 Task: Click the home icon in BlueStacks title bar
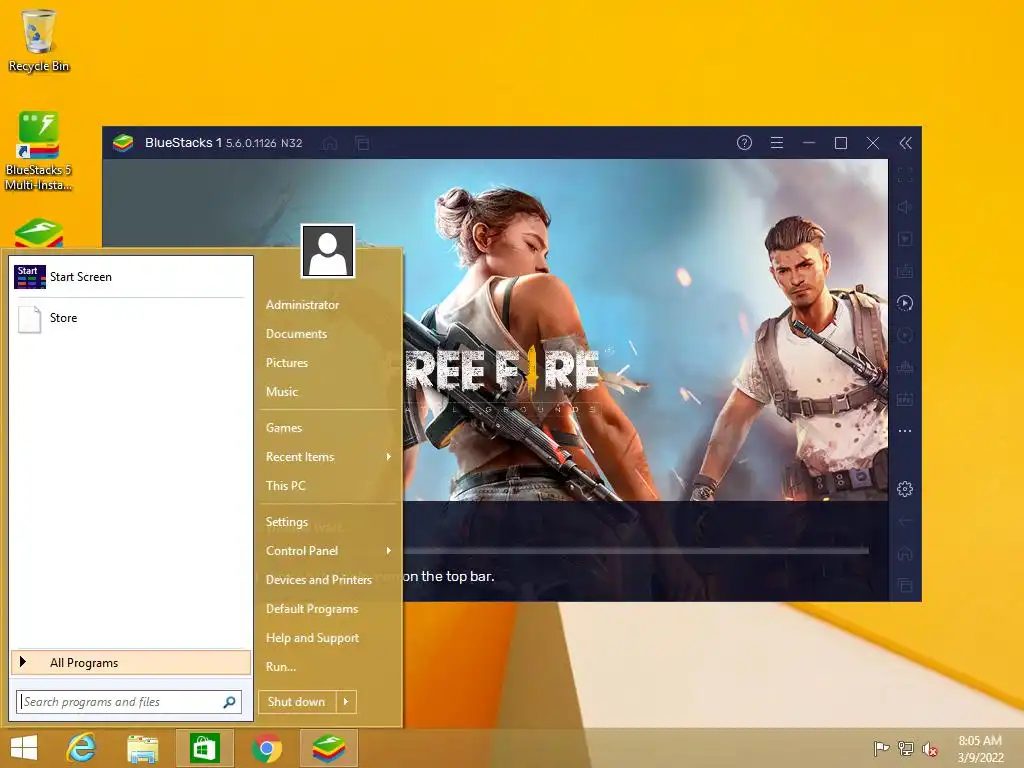(330, 143)
